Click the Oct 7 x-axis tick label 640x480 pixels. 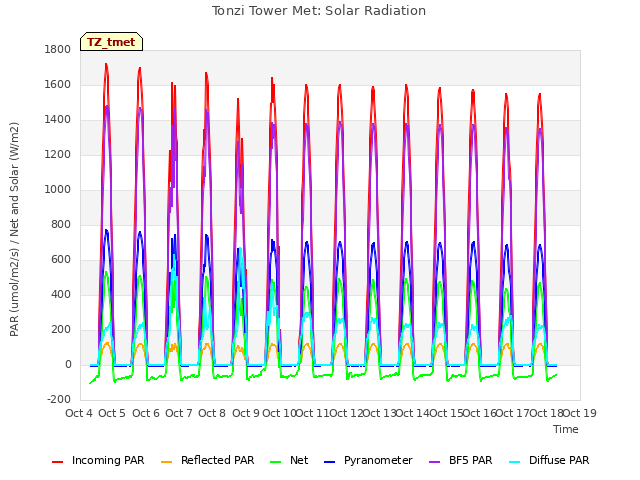(179, 413)
